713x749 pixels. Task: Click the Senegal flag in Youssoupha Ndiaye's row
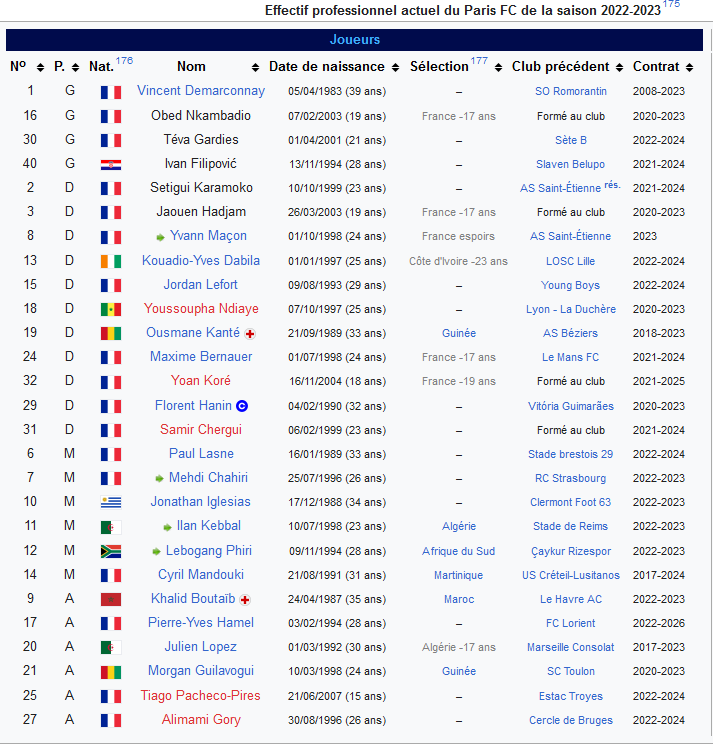(110, 309)
